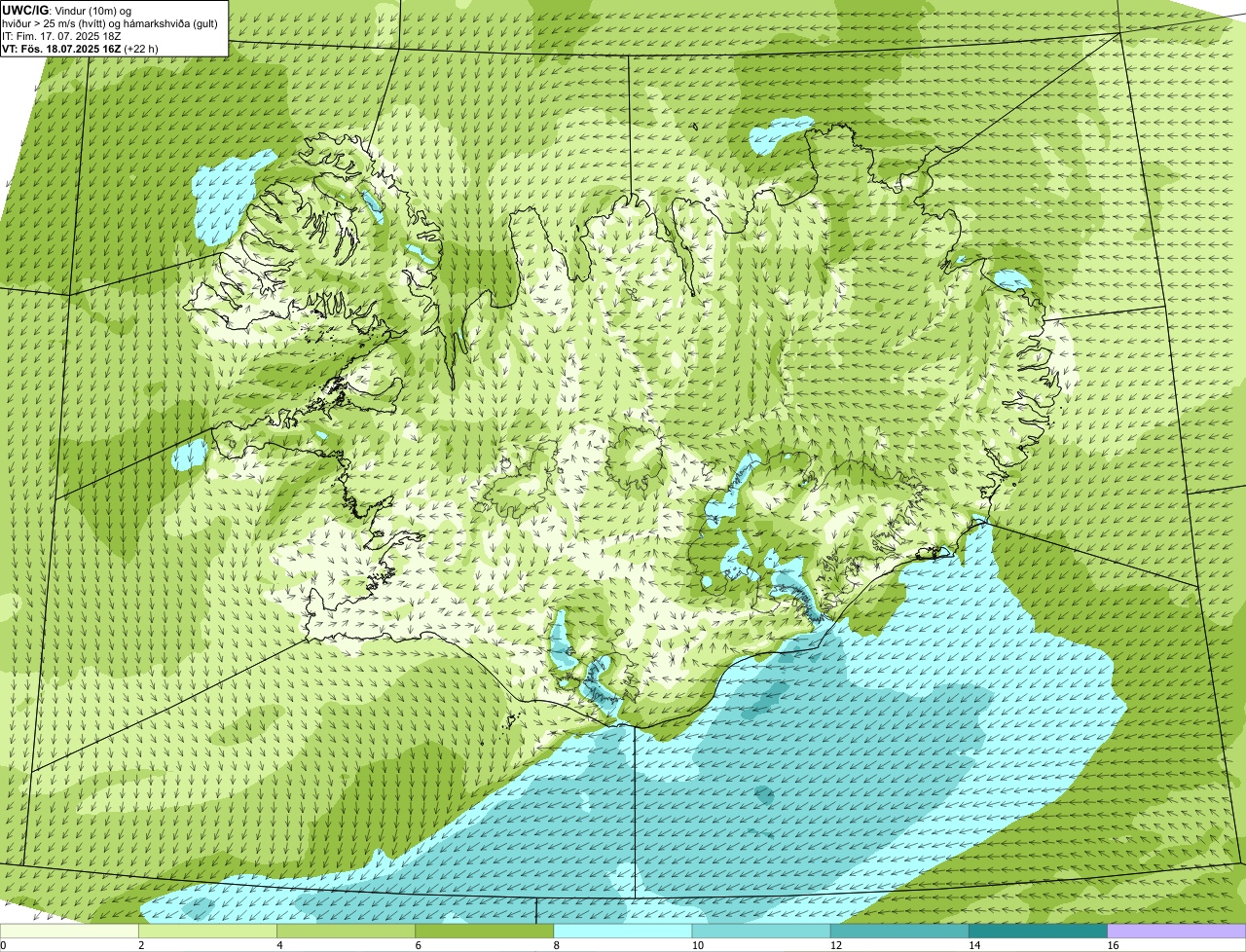Image resolution: width=1246 pixels, height=952 pixels.
Task: Click the lavender legend swatch above 16 m/s
Action: pyautogui.click(x=1176, y=932)
